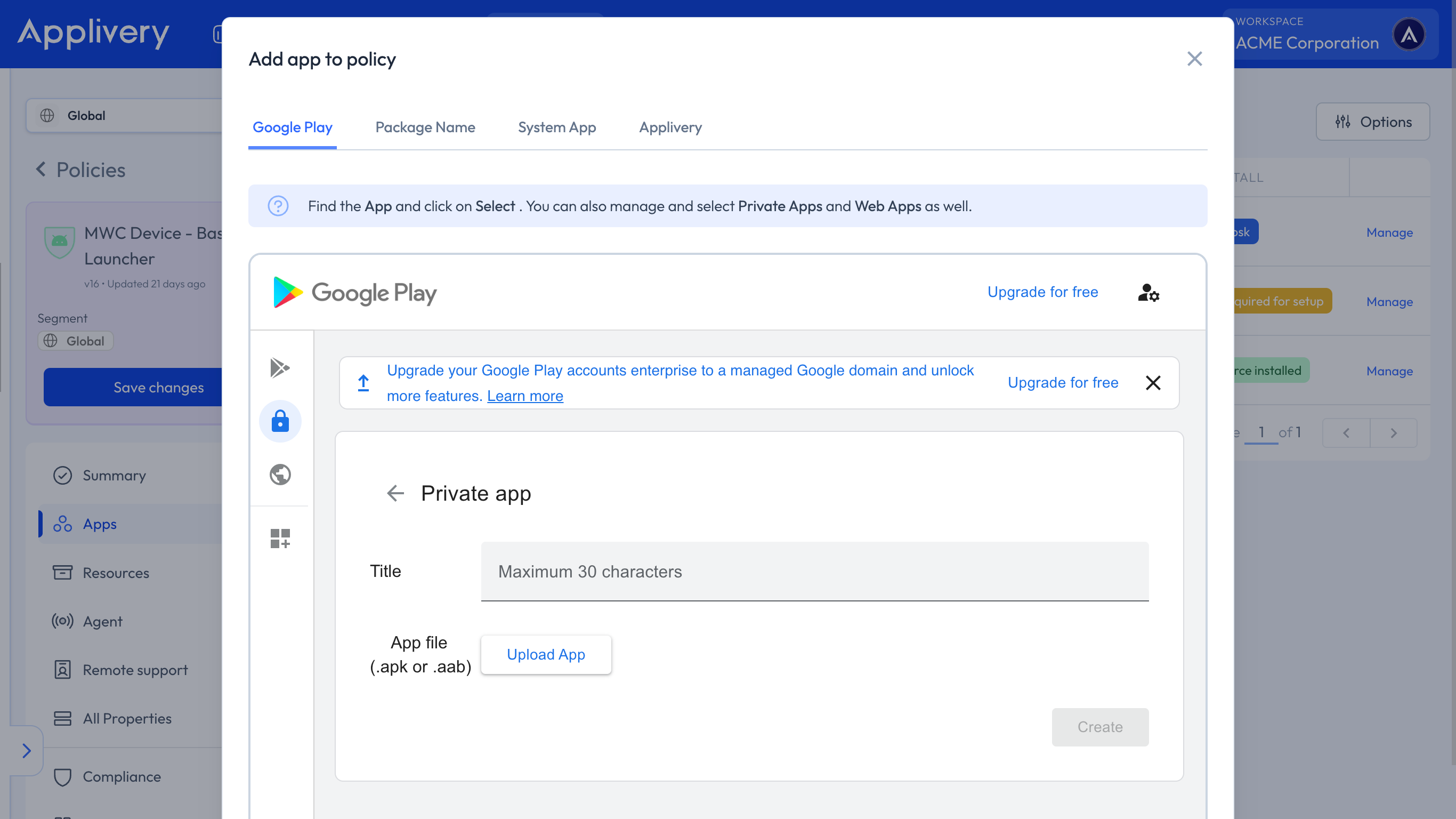Viewport: 1456px width, 819px height.
Task: Click the help icon in the info banner
Action: click(278, 206)
